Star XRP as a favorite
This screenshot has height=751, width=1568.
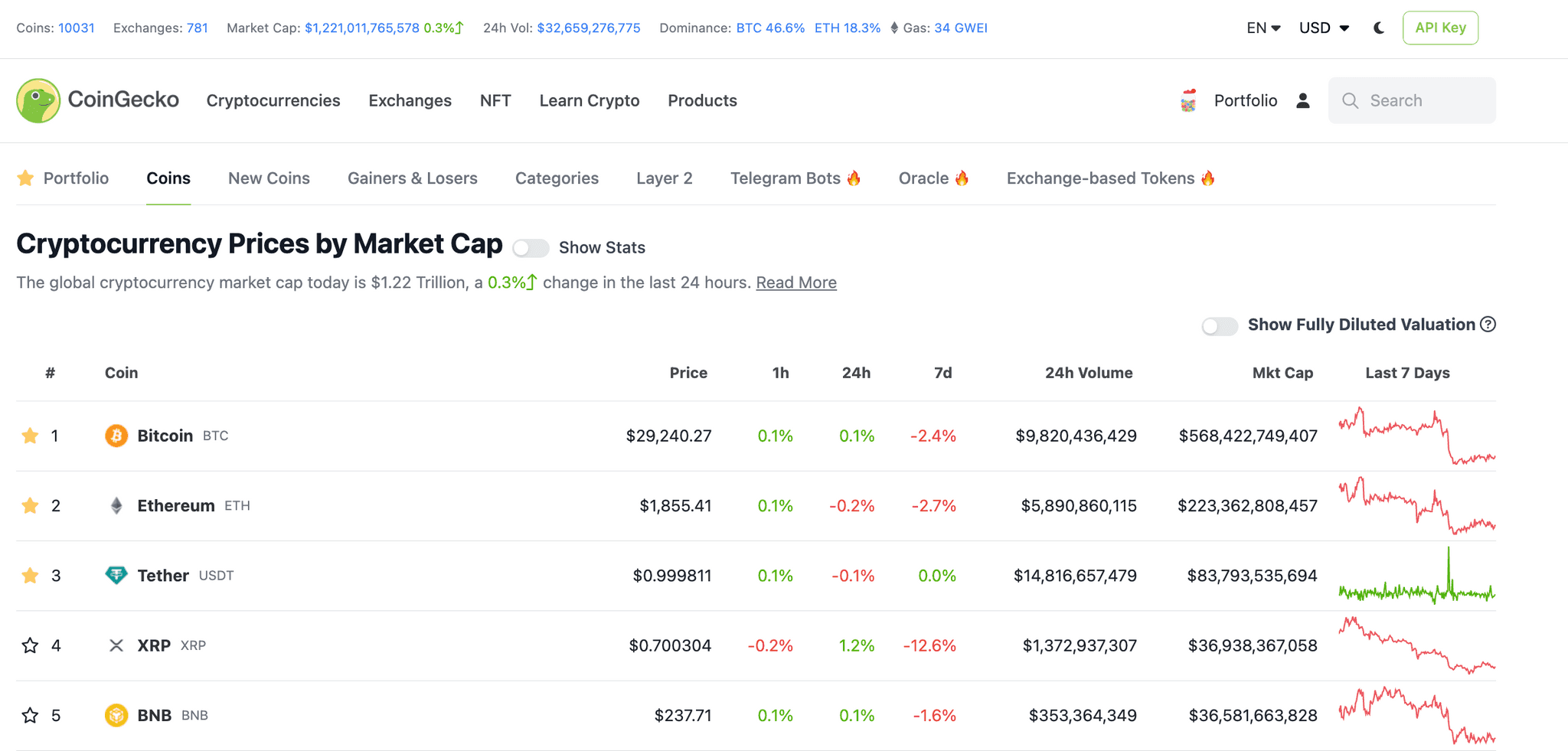30,645
